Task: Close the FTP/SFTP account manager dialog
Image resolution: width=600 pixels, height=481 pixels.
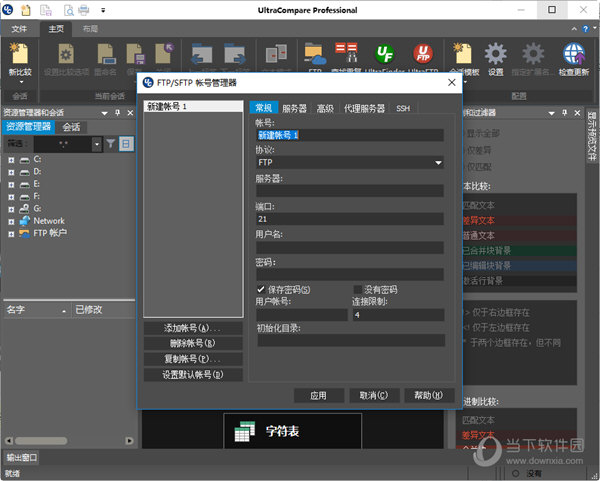Action: (452, 82)
